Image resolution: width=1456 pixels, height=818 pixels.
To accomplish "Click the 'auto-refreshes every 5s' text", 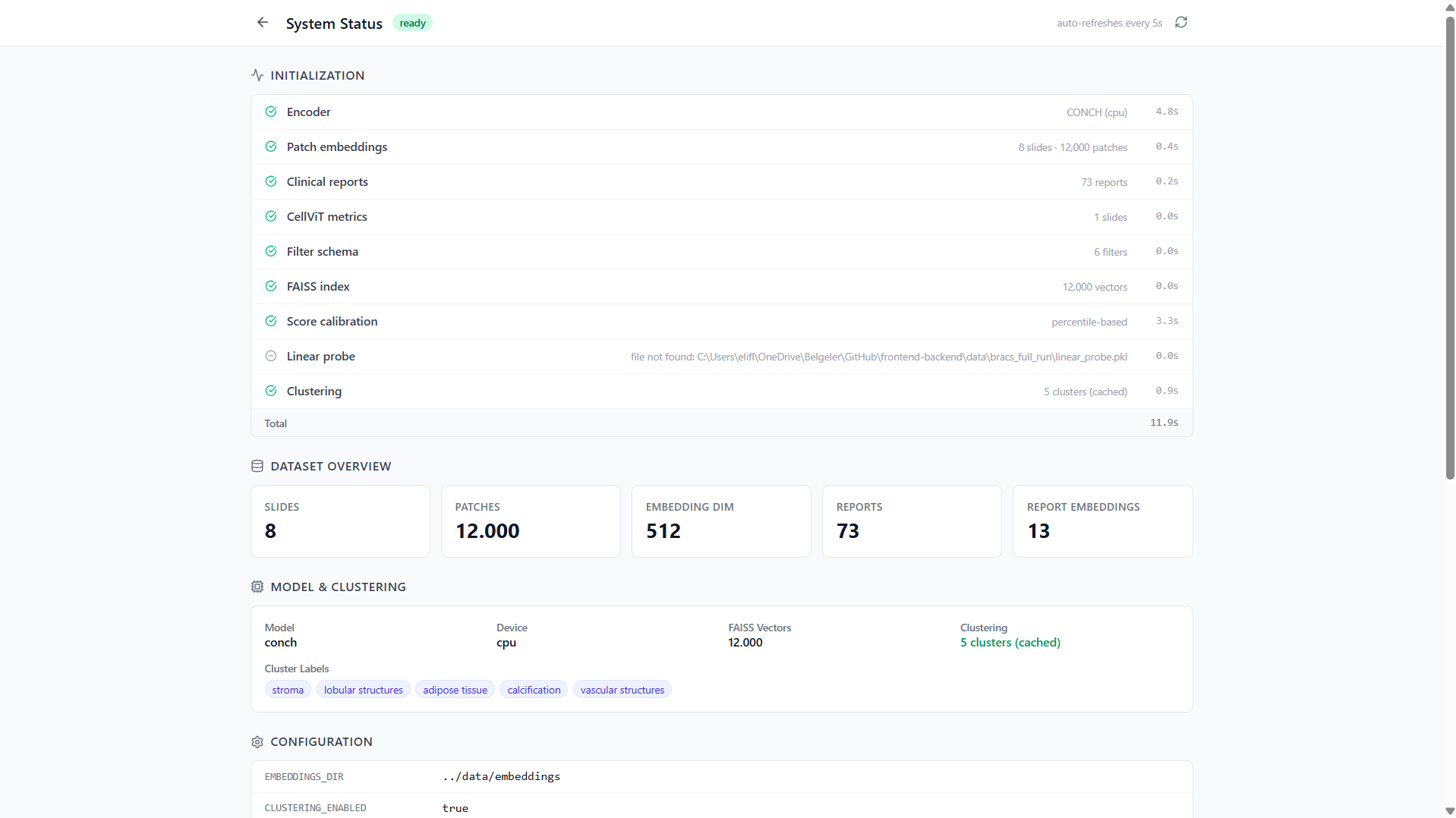I will [1109, 24].
